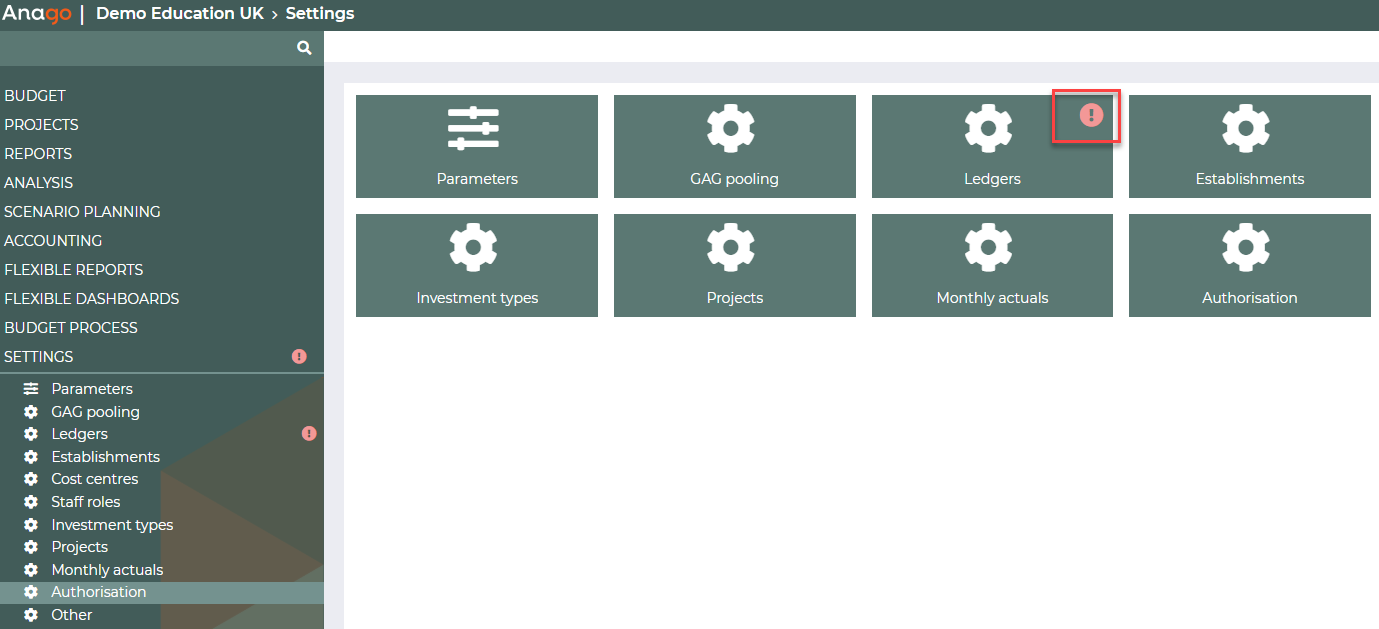This screenshot has height=629, width=1379.
Task: Click into the sidebar search field
Action: (145, 48)
